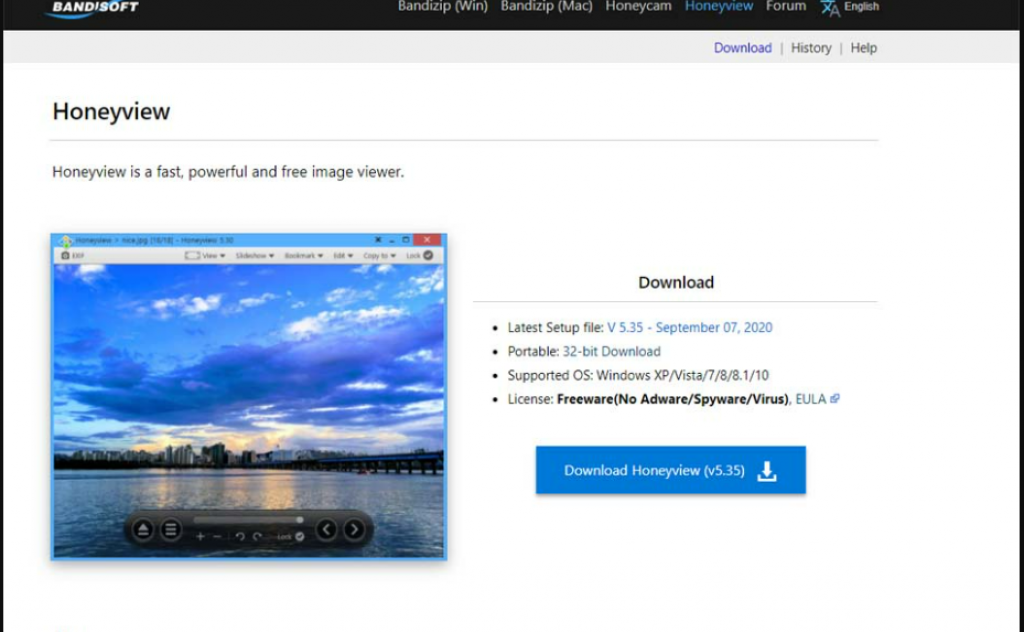Click the text 'Honeyview is a fast, powerful and free image viewer.'
1024x632 pixels.
click(x=228, y=172)
